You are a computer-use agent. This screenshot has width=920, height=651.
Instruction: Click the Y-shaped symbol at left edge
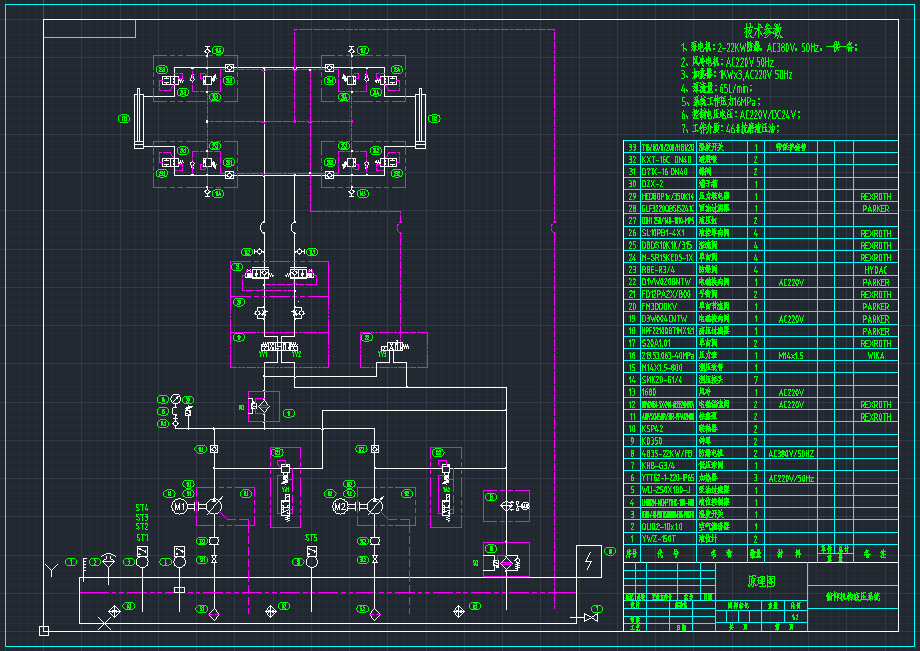pos(50,571)
